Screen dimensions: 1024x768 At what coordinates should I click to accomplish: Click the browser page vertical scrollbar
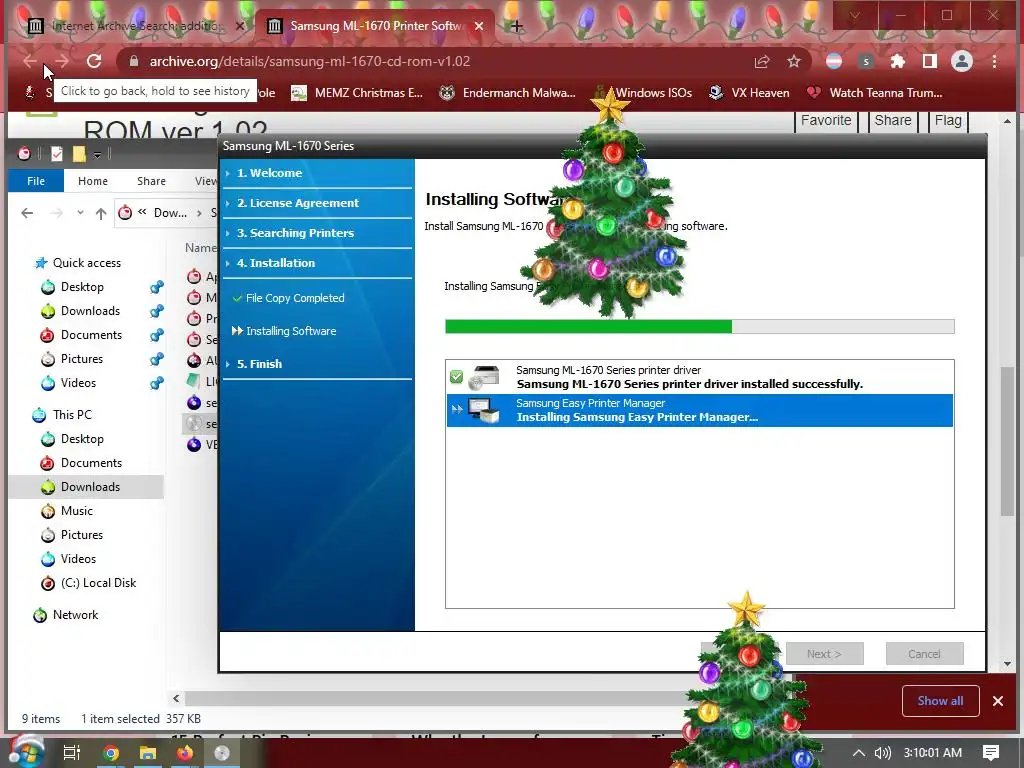click(1007, 441)
